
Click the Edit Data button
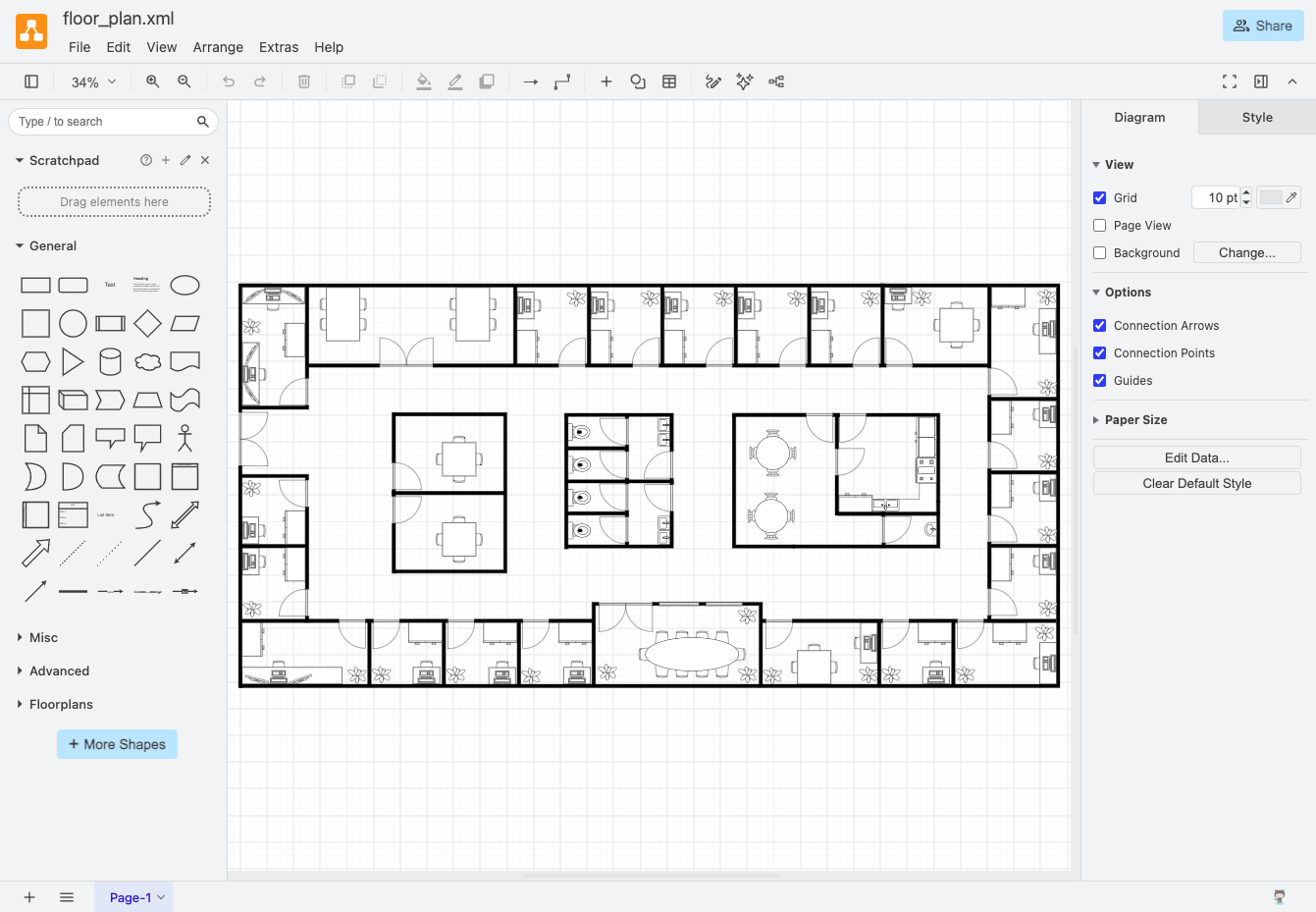pyautogui.click(x=1197, y=457)
